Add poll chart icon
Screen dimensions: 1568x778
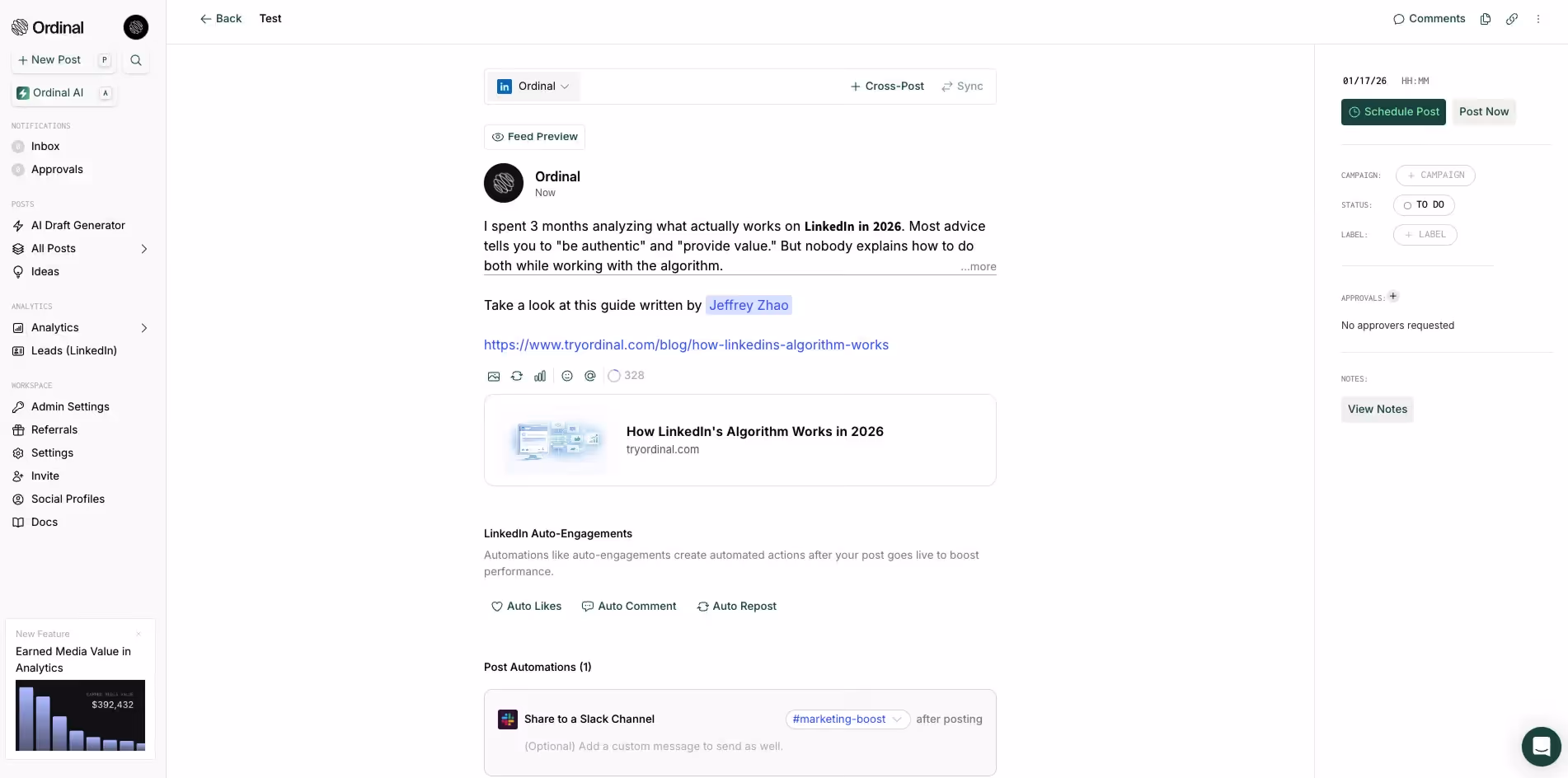coord(540,376)
